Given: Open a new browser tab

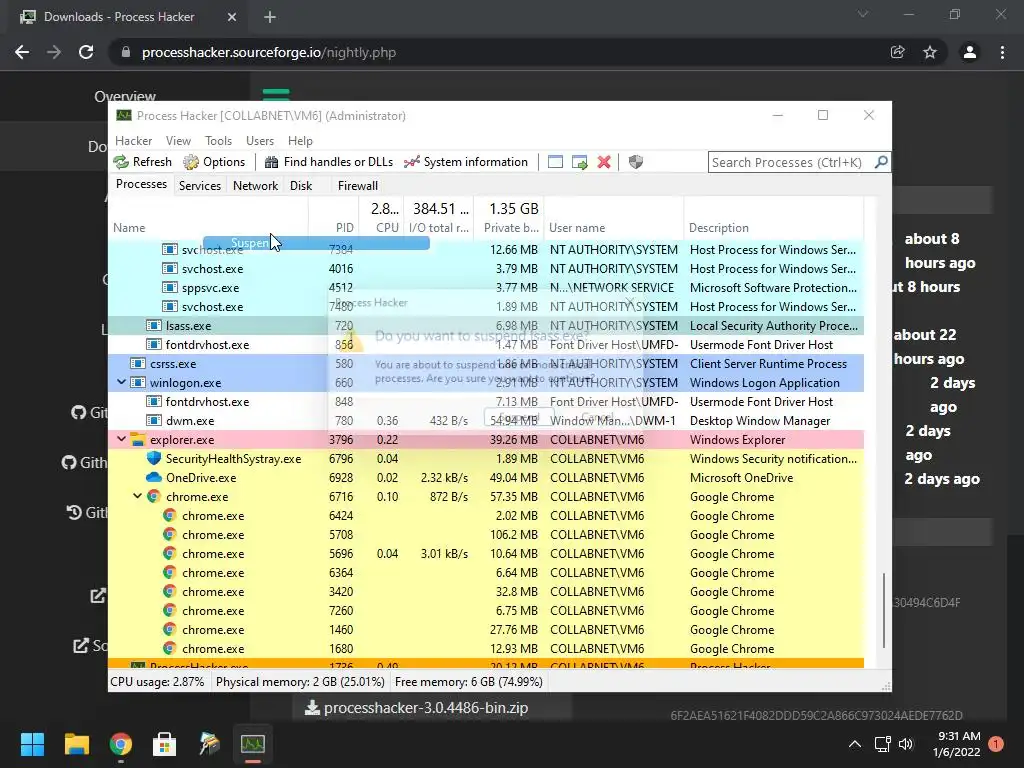Looking at the screenshot, I should tap(270, 18).
